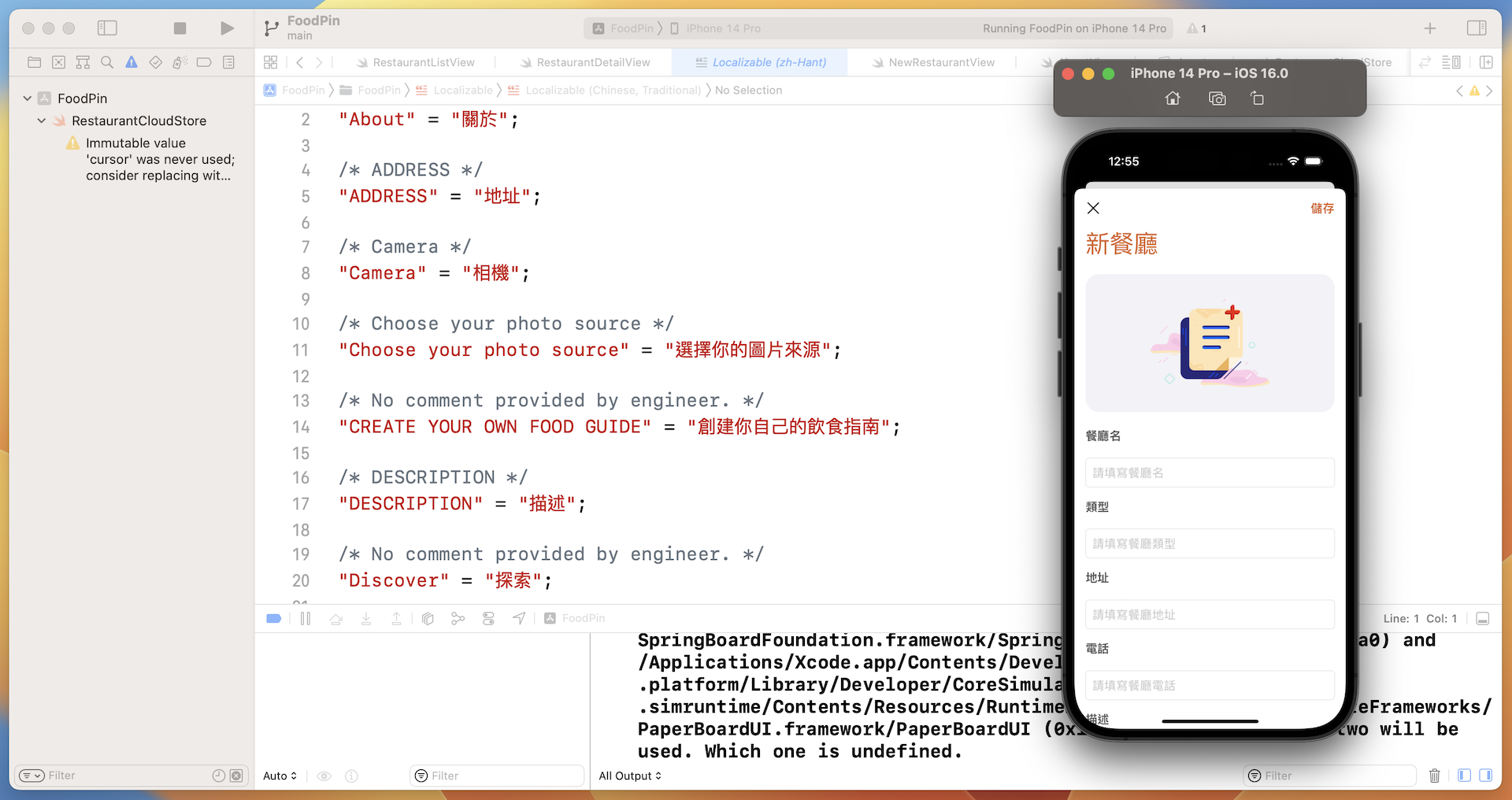
Task: Open the Breakpoint navigator tag icon
Action: click(204, 62)
